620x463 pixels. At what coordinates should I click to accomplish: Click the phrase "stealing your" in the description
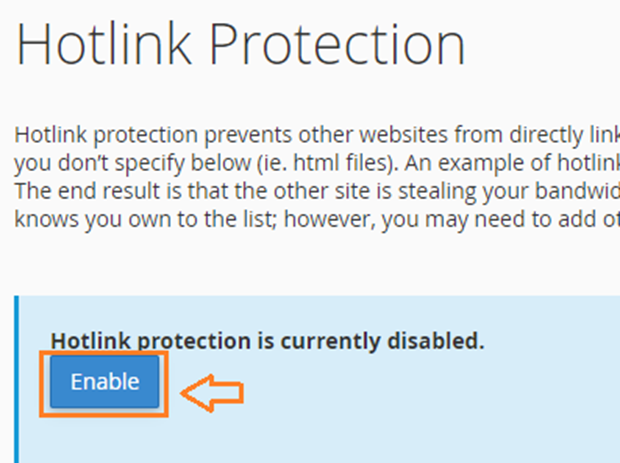click(463, 191)
